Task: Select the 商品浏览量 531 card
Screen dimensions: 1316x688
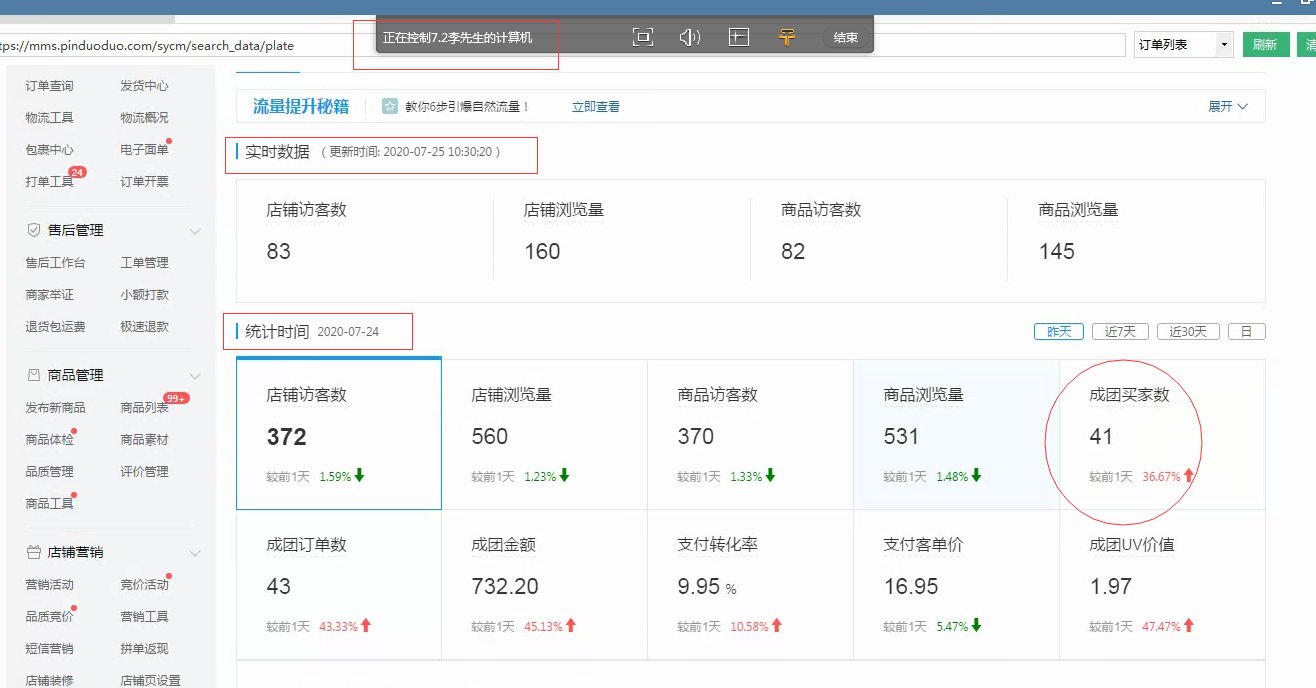Action: [x=957, y=435]
